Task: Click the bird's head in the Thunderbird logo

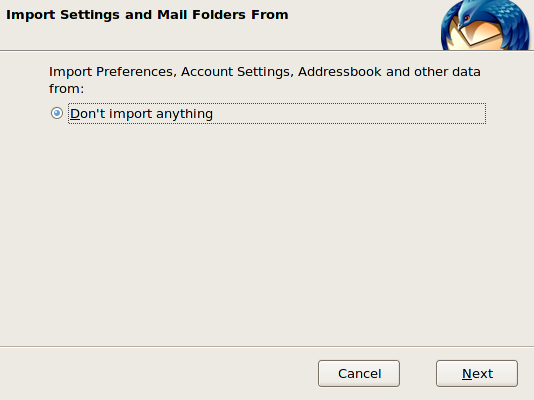Action: point(472,14)
